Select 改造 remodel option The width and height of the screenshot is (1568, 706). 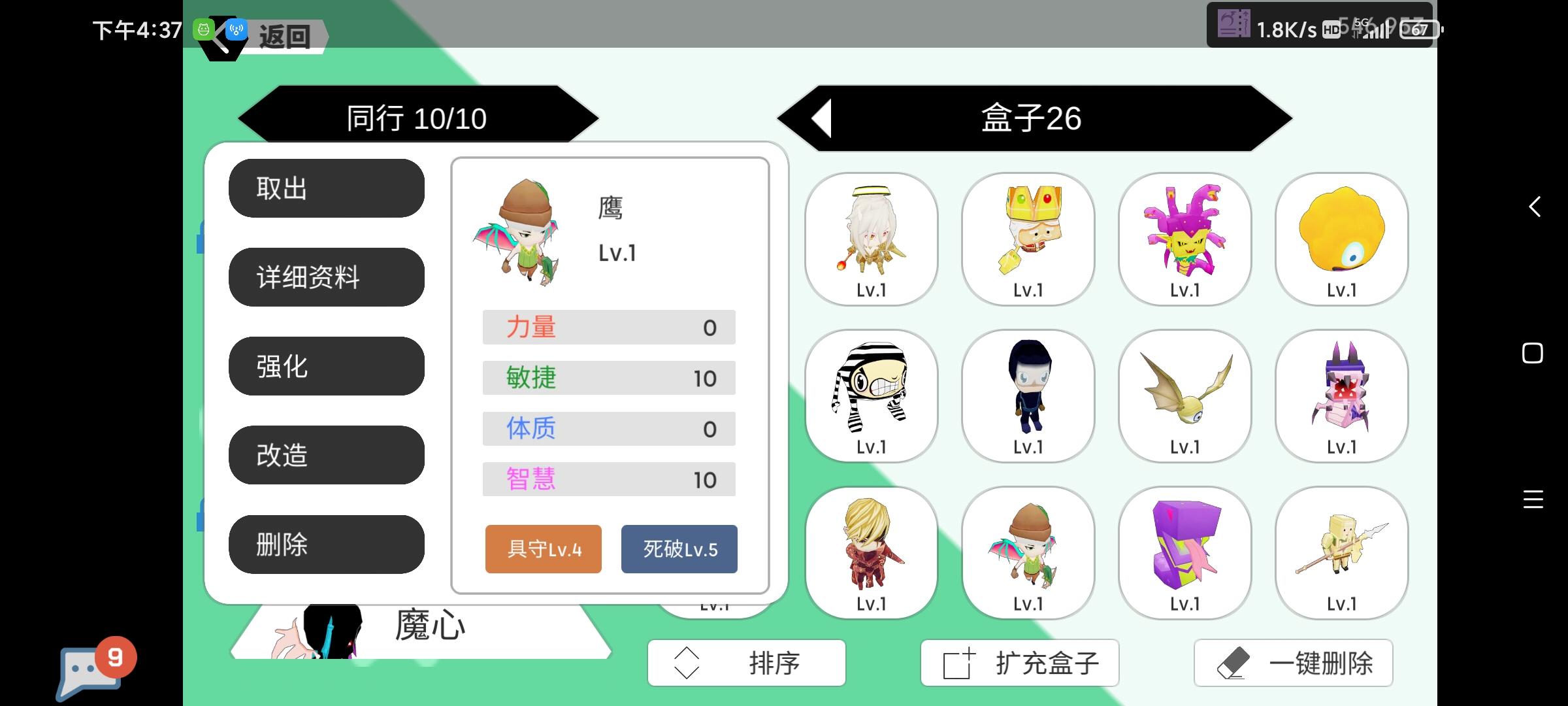[x=327, y=455]
